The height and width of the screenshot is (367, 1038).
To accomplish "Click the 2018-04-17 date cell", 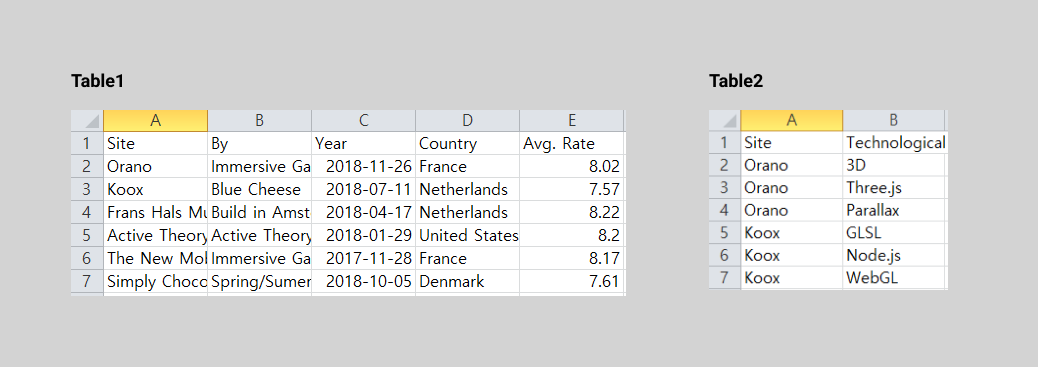I will point(363,213).
